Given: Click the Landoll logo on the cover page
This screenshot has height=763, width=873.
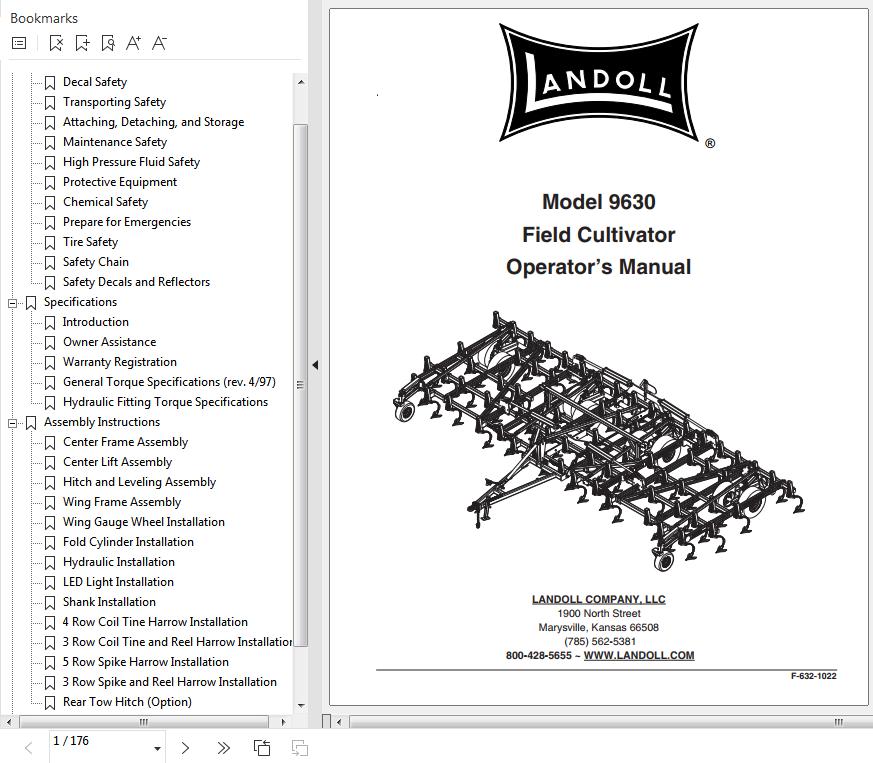Looking at the screenshot, I should pyautogui.click(x=599, y=82).
